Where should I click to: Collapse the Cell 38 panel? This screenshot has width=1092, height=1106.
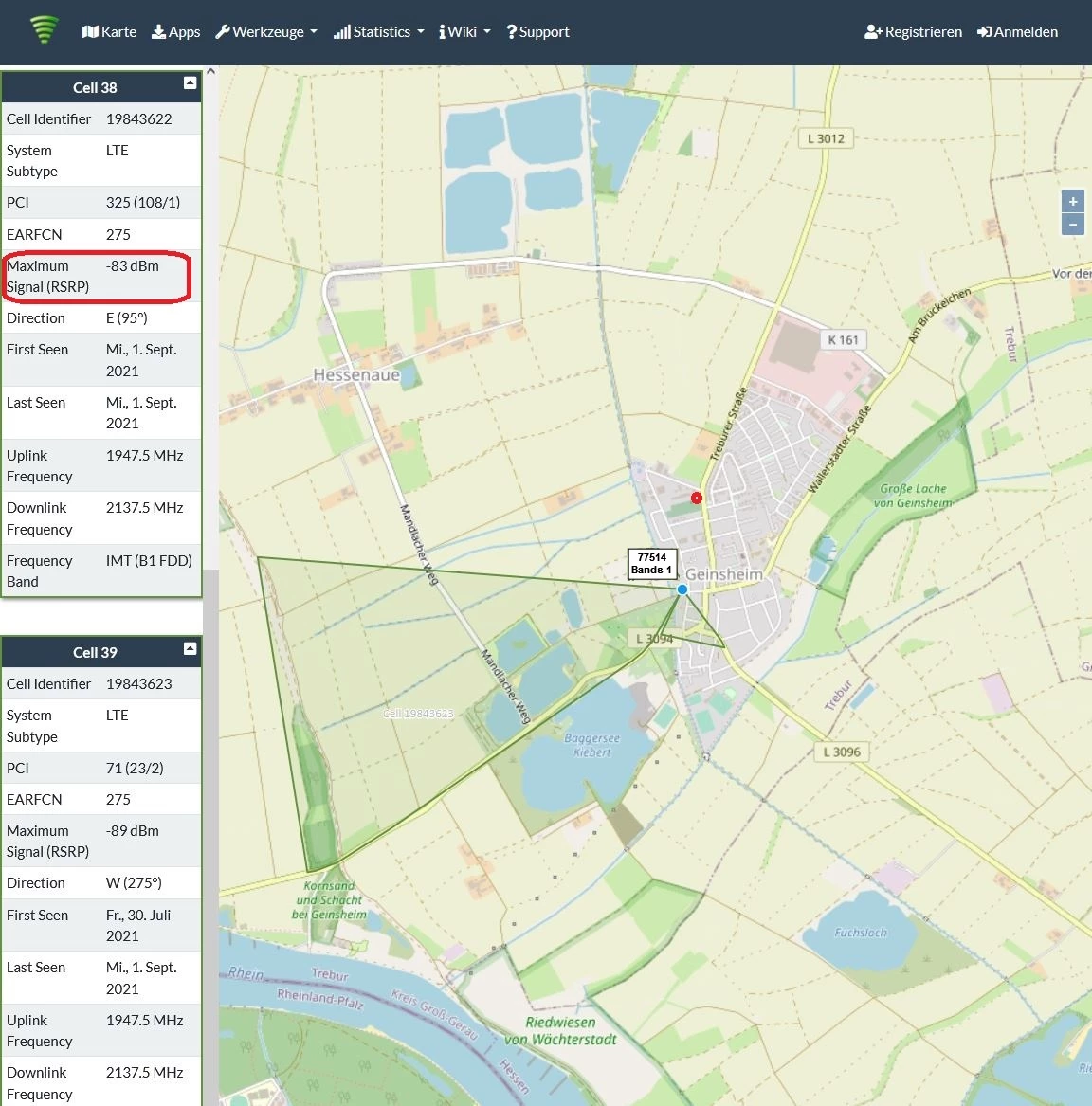[x=190, y=83]
